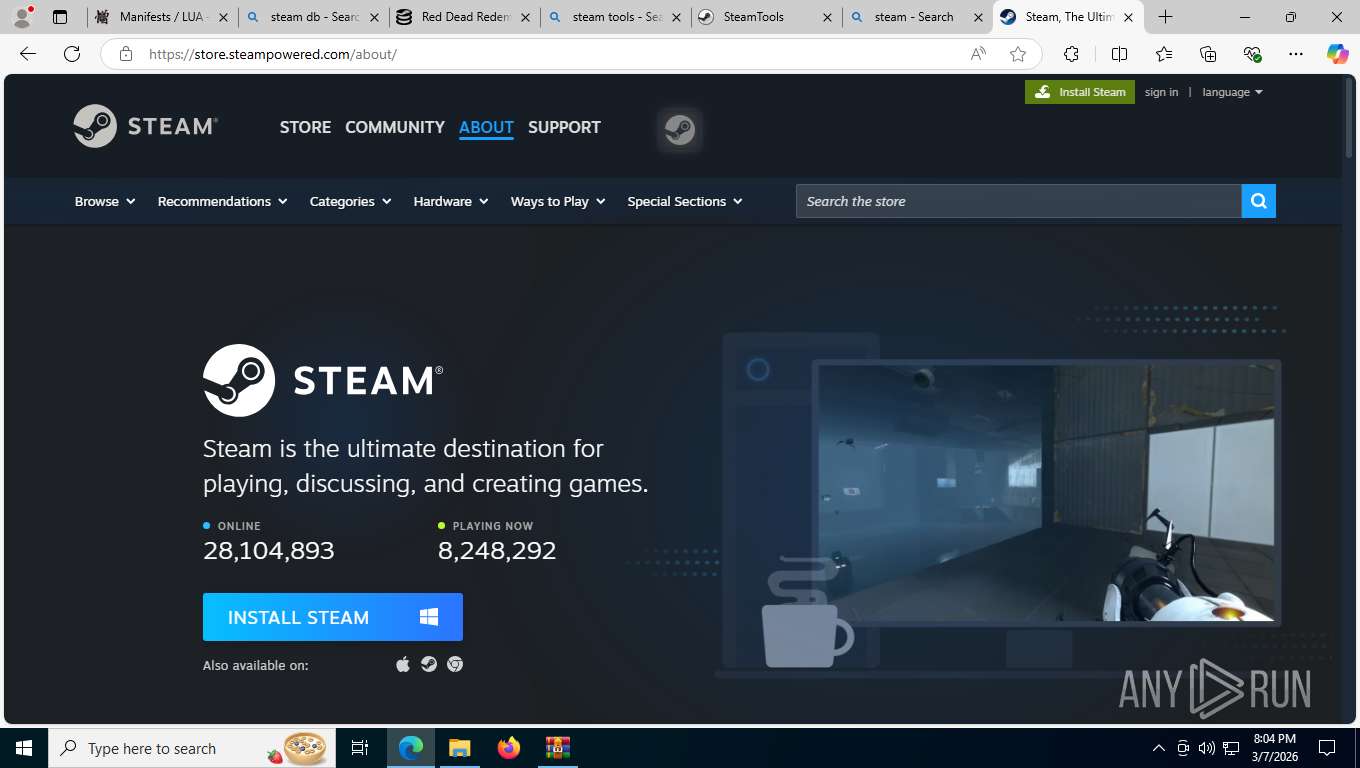The height and width of the screenshot is (768, 1360).
Task: Open Browser essentials heart icon
Action: tap(1252, 54)
